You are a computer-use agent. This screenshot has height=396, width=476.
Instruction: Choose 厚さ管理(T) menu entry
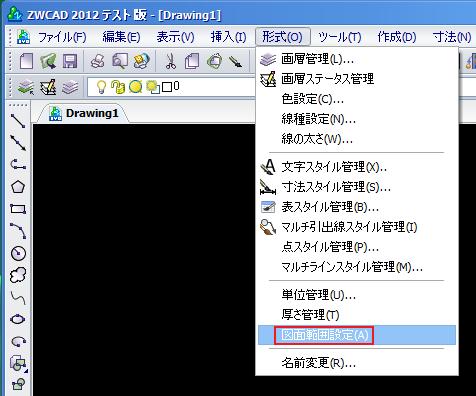pyautogui.click(x=357, y=315)
